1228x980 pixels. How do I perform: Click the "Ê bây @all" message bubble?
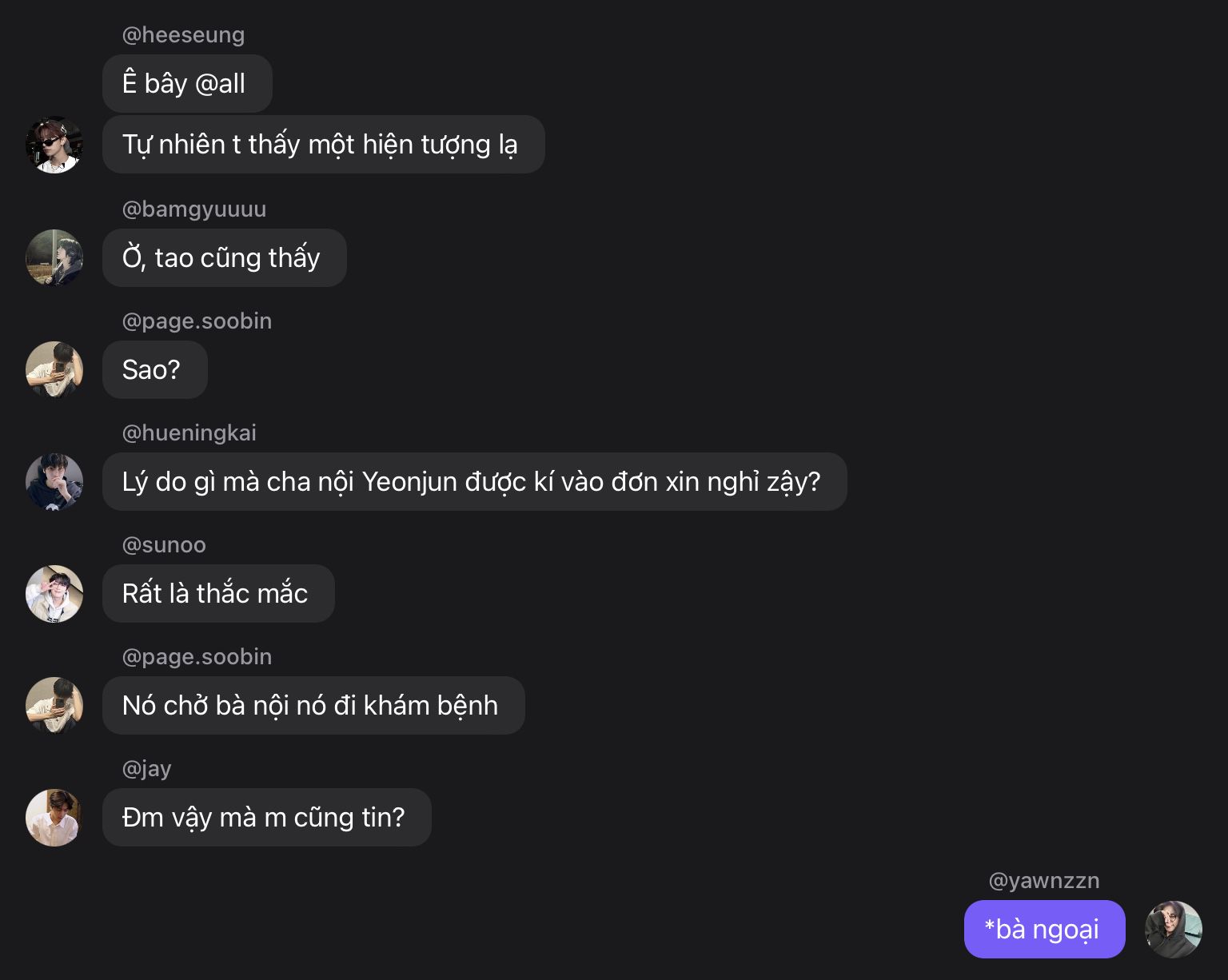pyautogui.click(x=187, y=83)
